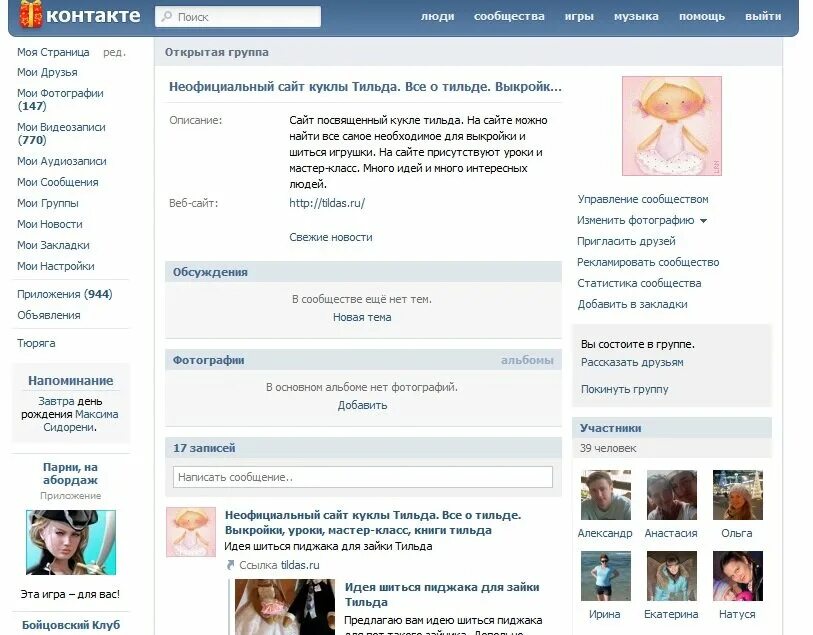Open Мои Настройки

tap(56, 266)
